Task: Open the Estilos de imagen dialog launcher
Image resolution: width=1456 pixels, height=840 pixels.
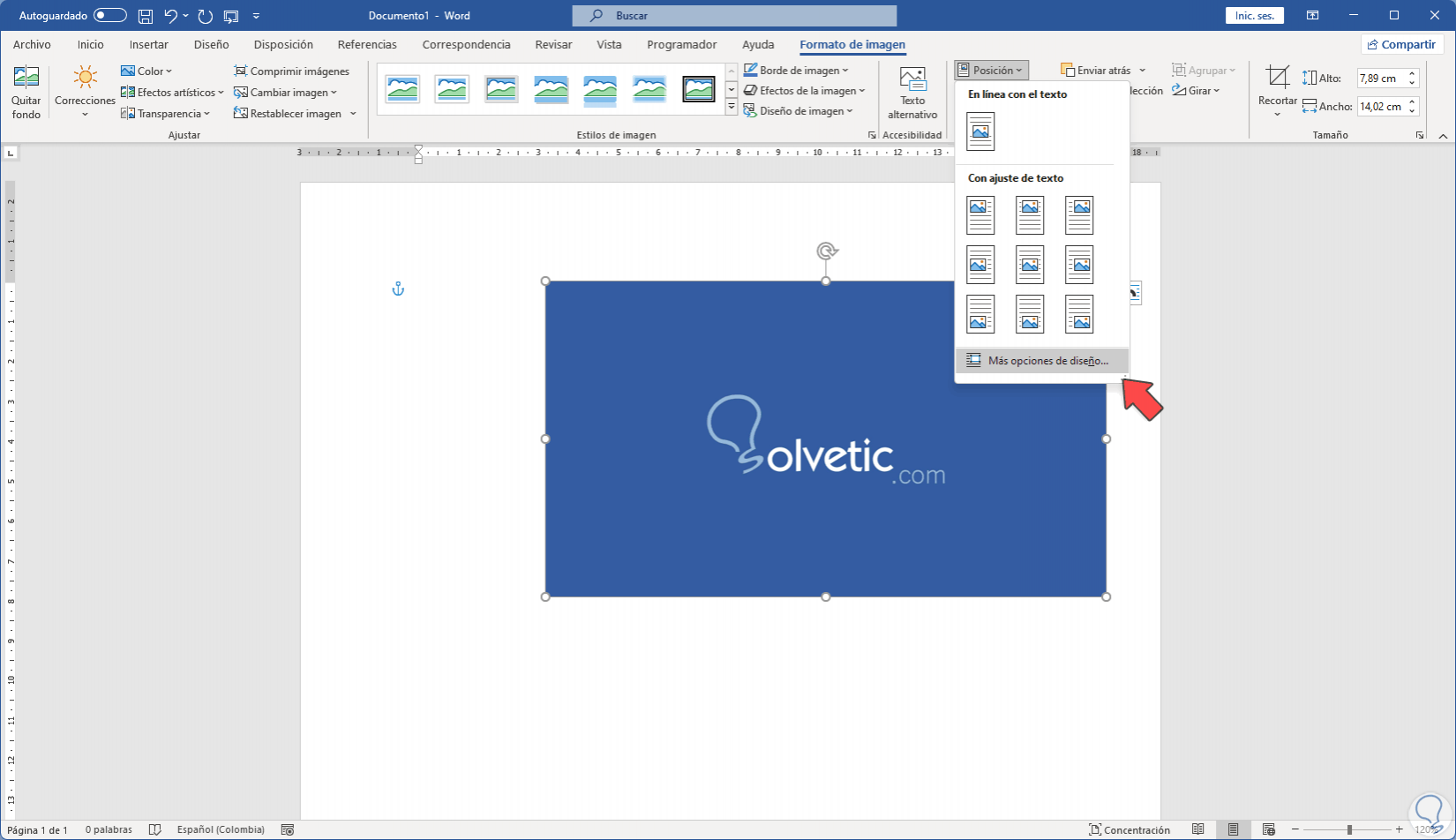Action: point(872,135)
